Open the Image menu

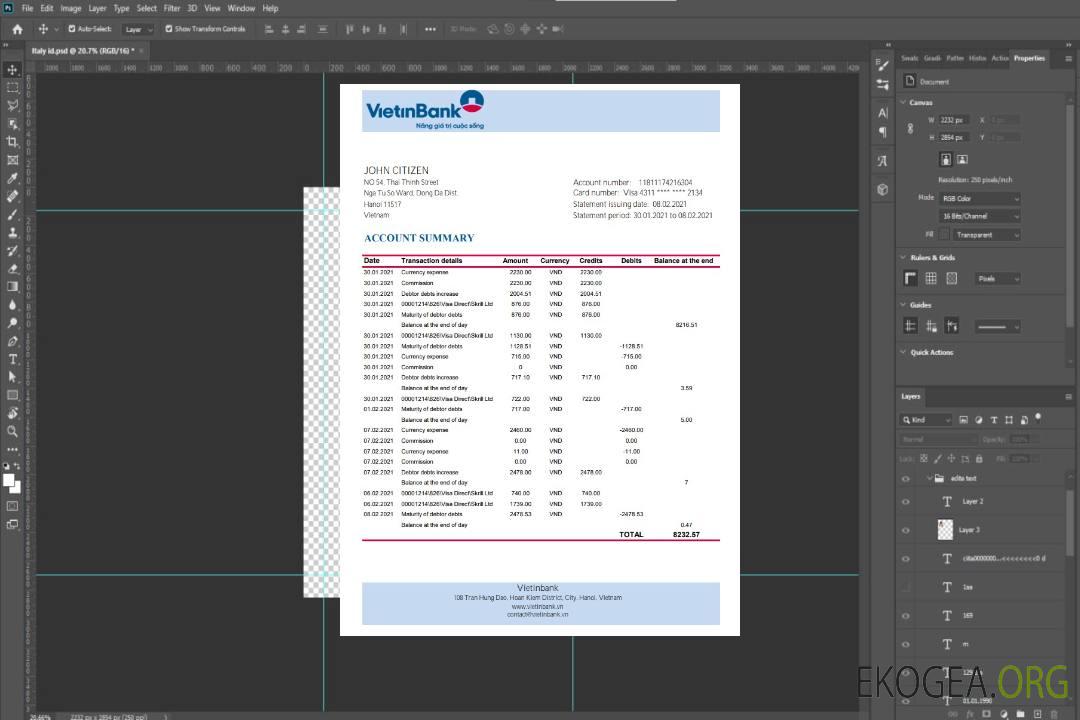70,8
